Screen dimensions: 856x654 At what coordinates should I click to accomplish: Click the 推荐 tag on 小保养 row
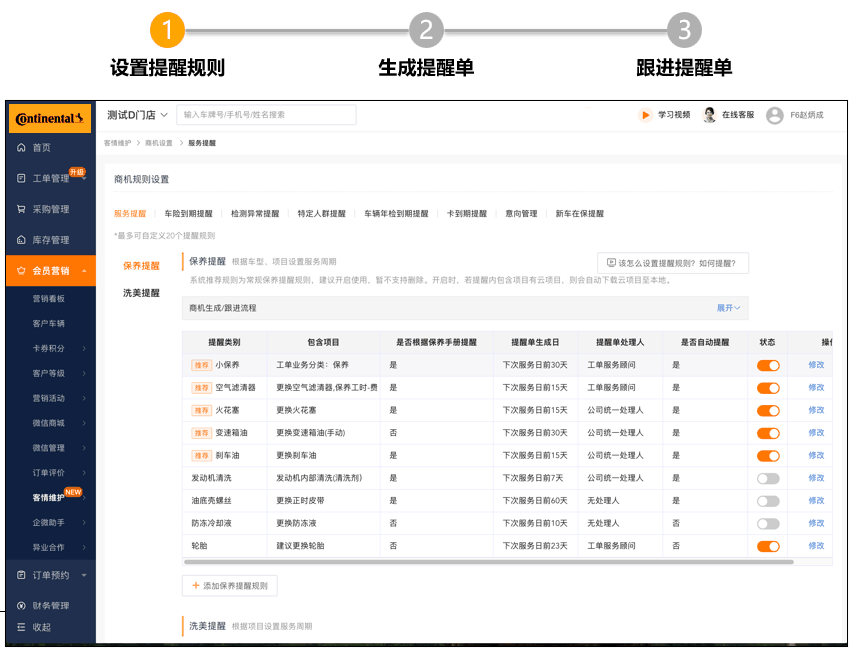click(201, 365)
